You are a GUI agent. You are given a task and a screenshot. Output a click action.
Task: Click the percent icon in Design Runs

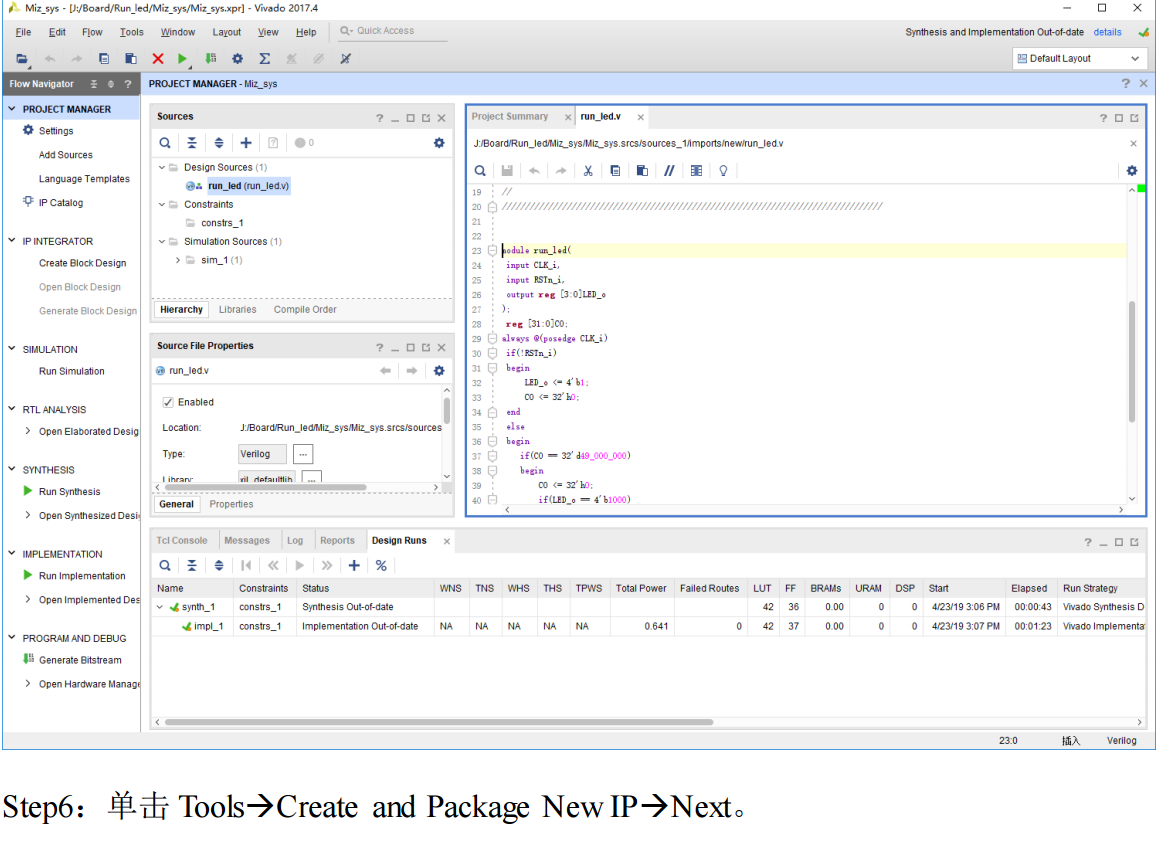tap(381, 566)
